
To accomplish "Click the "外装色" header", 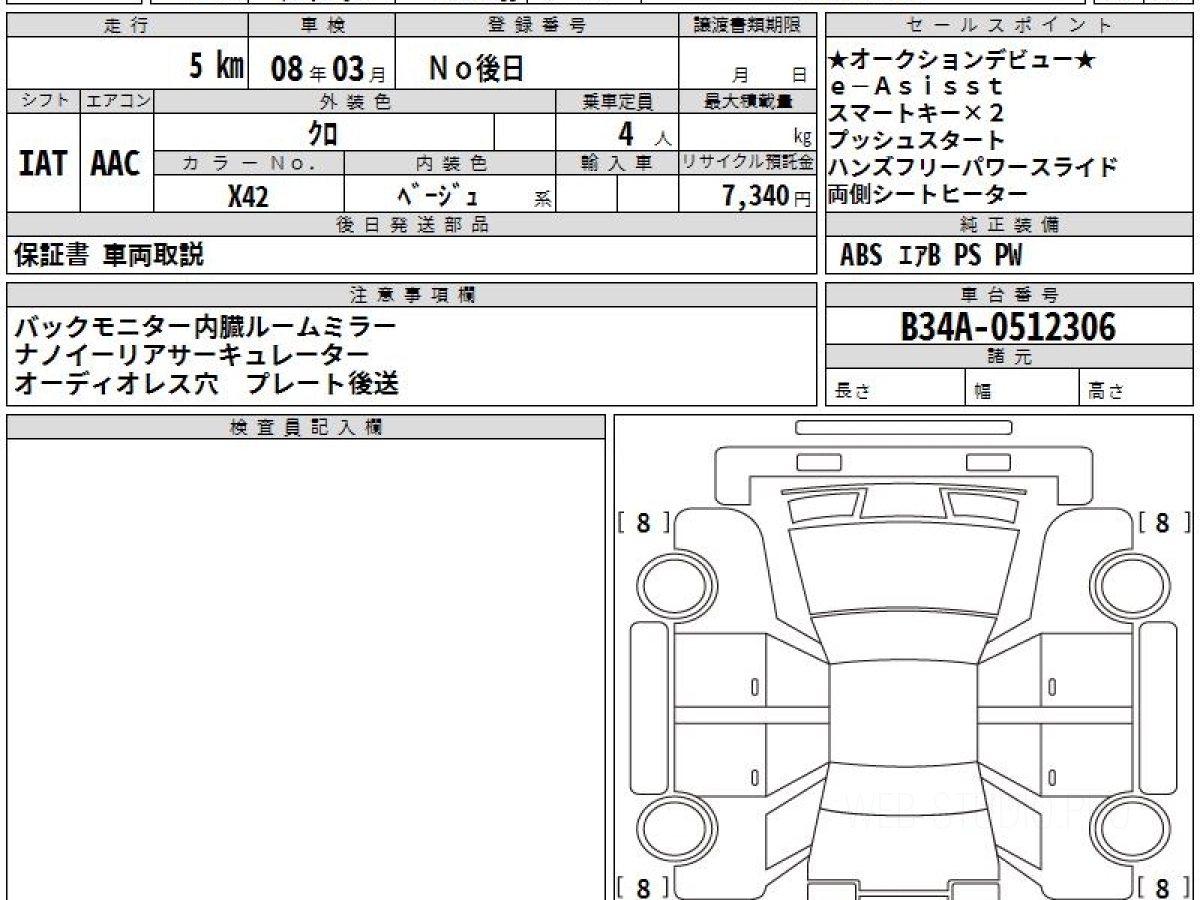I will coord(355,101).
